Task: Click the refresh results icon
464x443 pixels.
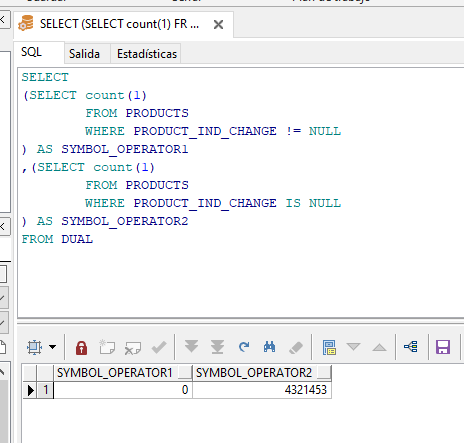Action: pyautogui.click(x=244, y=347)
